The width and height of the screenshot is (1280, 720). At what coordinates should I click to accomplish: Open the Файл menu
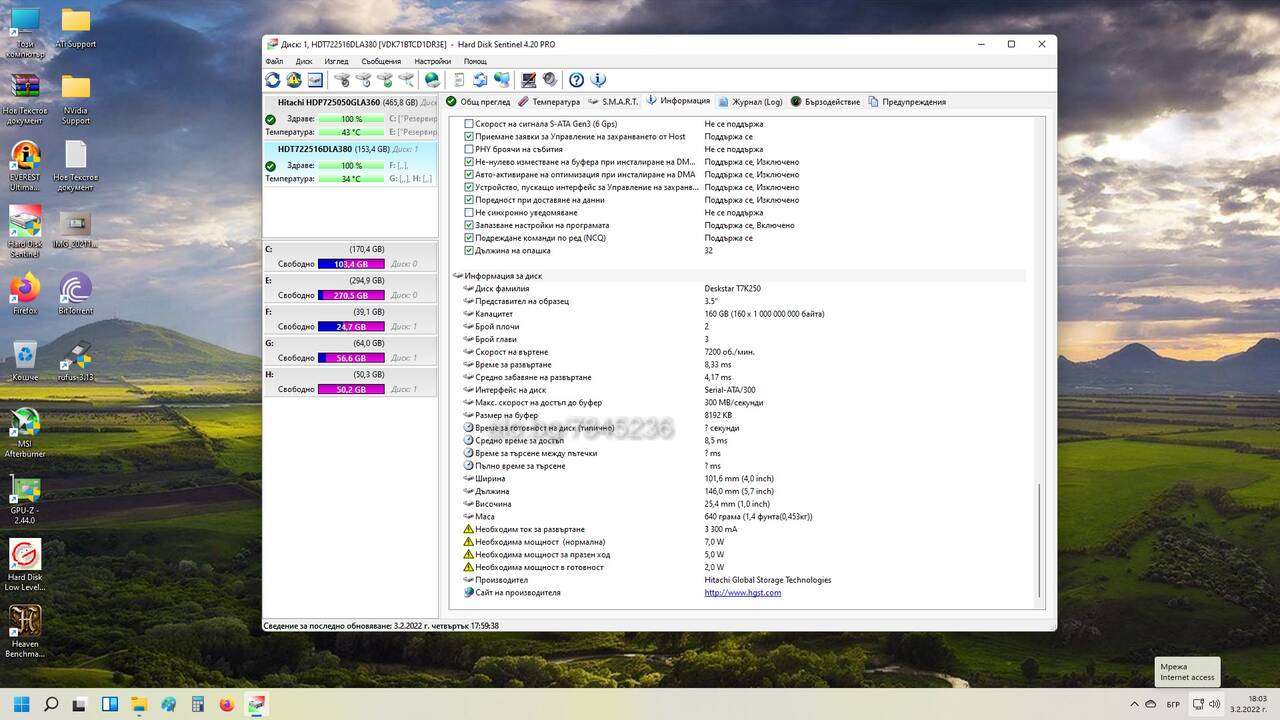pos(274,61)
